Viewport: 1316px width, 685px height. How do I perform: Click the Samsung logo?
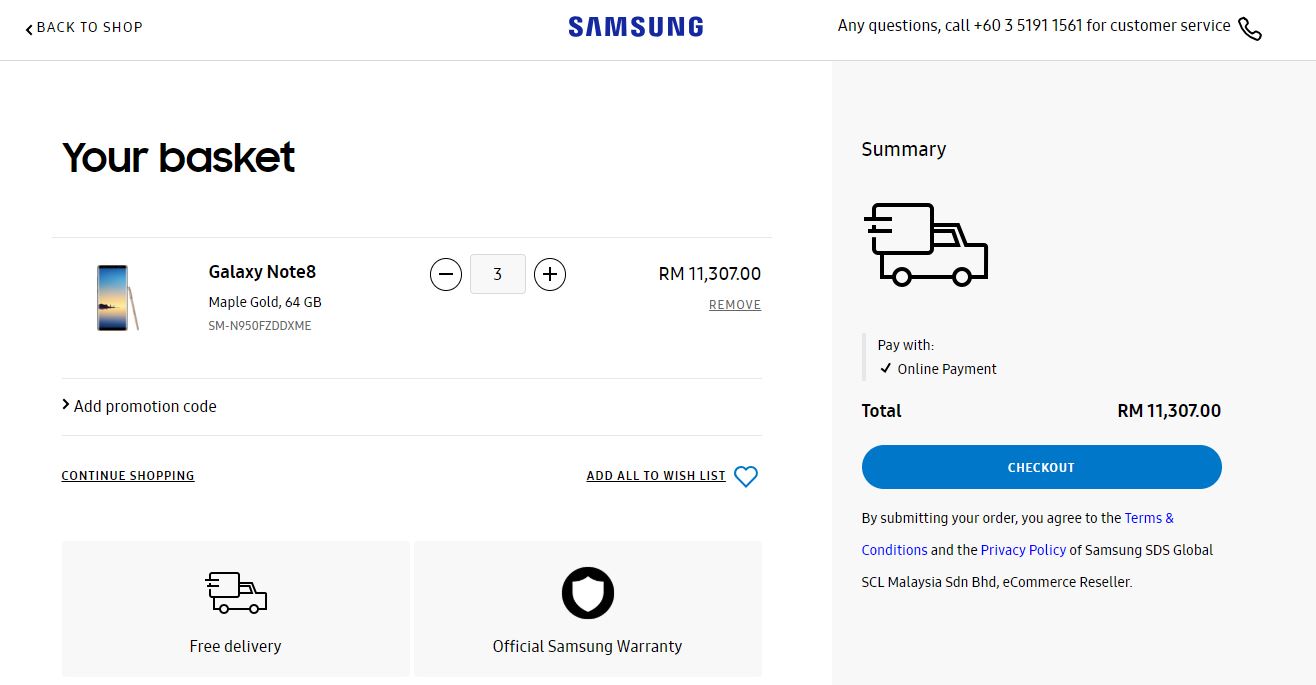pyautogui.click(x=636, y=27)
